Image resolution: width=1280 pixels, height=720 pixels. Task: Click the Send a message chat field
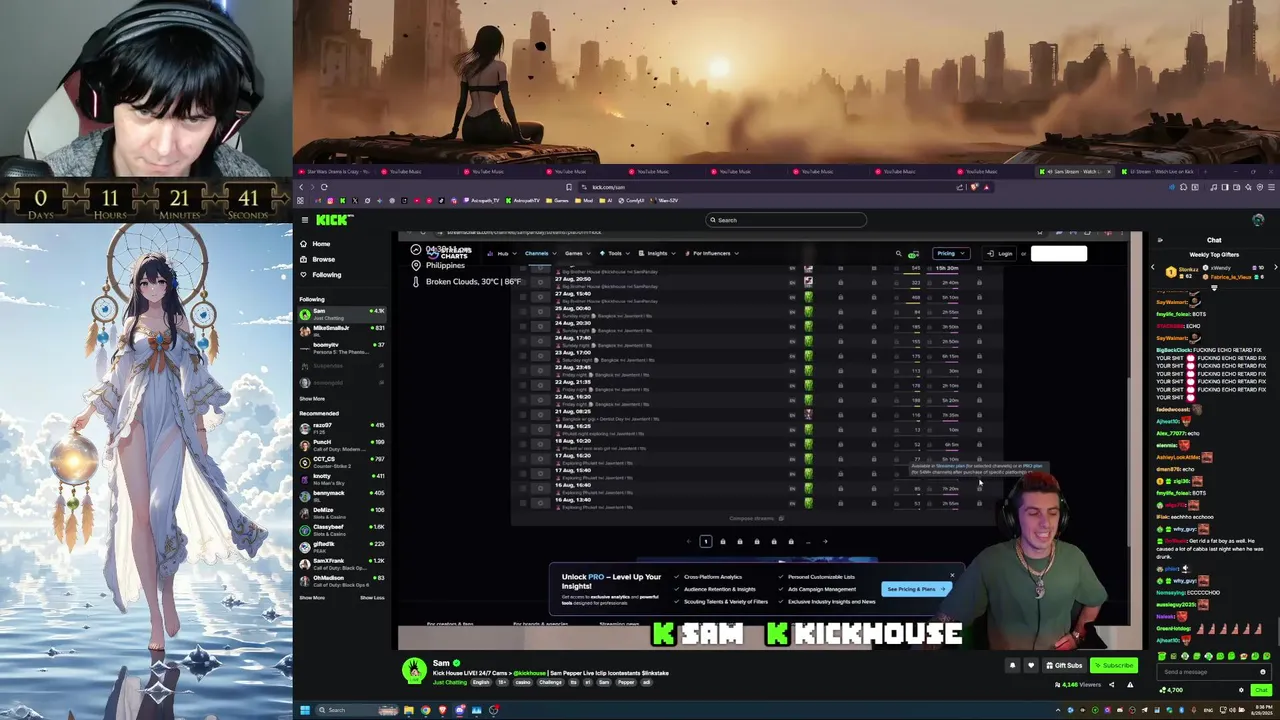(x=1213, y=672)
